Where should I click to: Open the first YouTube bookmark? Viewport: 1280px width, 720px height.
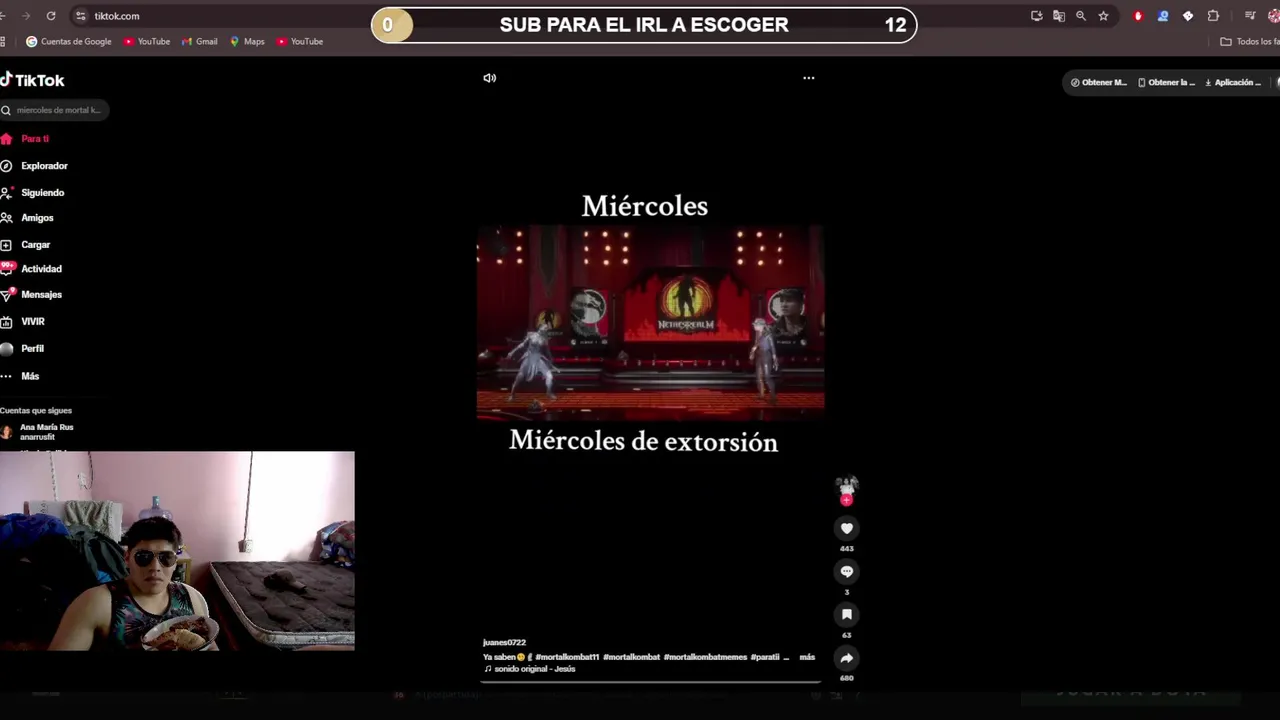click(x=147, y=42)
